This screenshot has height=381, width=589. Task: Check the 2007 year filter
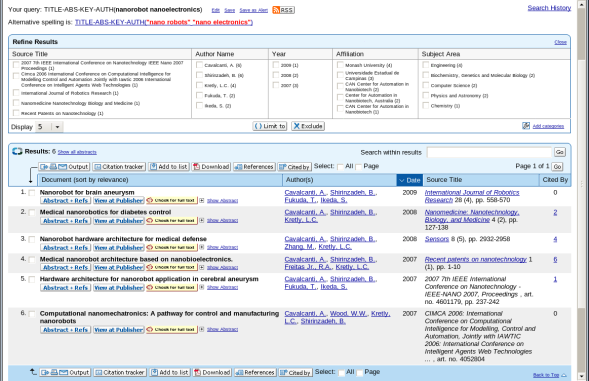[x=276, y=85]
